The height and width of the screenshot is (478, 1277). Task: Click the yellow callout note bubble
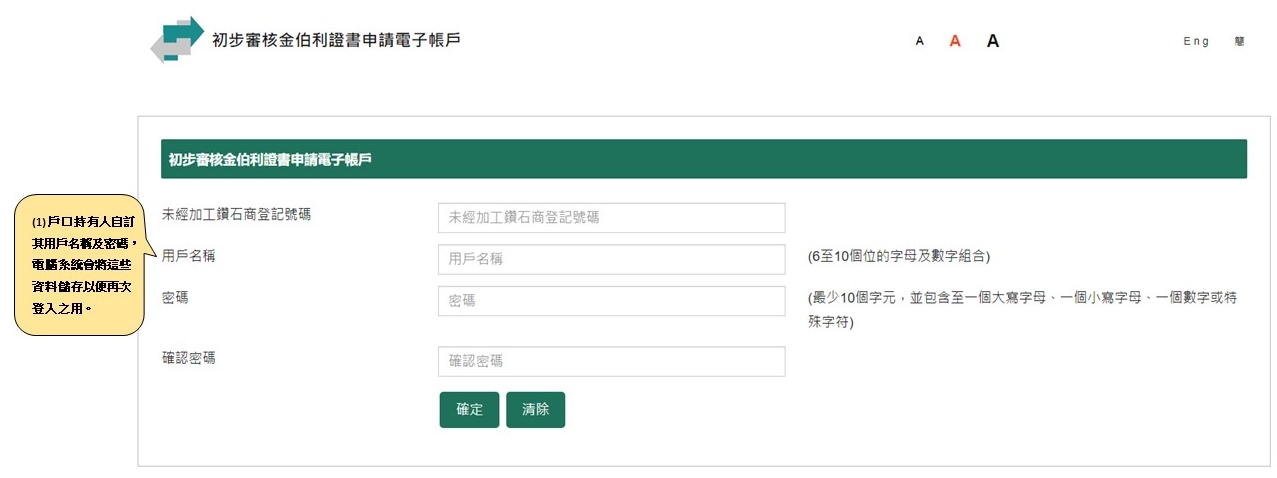pos(85,264)
